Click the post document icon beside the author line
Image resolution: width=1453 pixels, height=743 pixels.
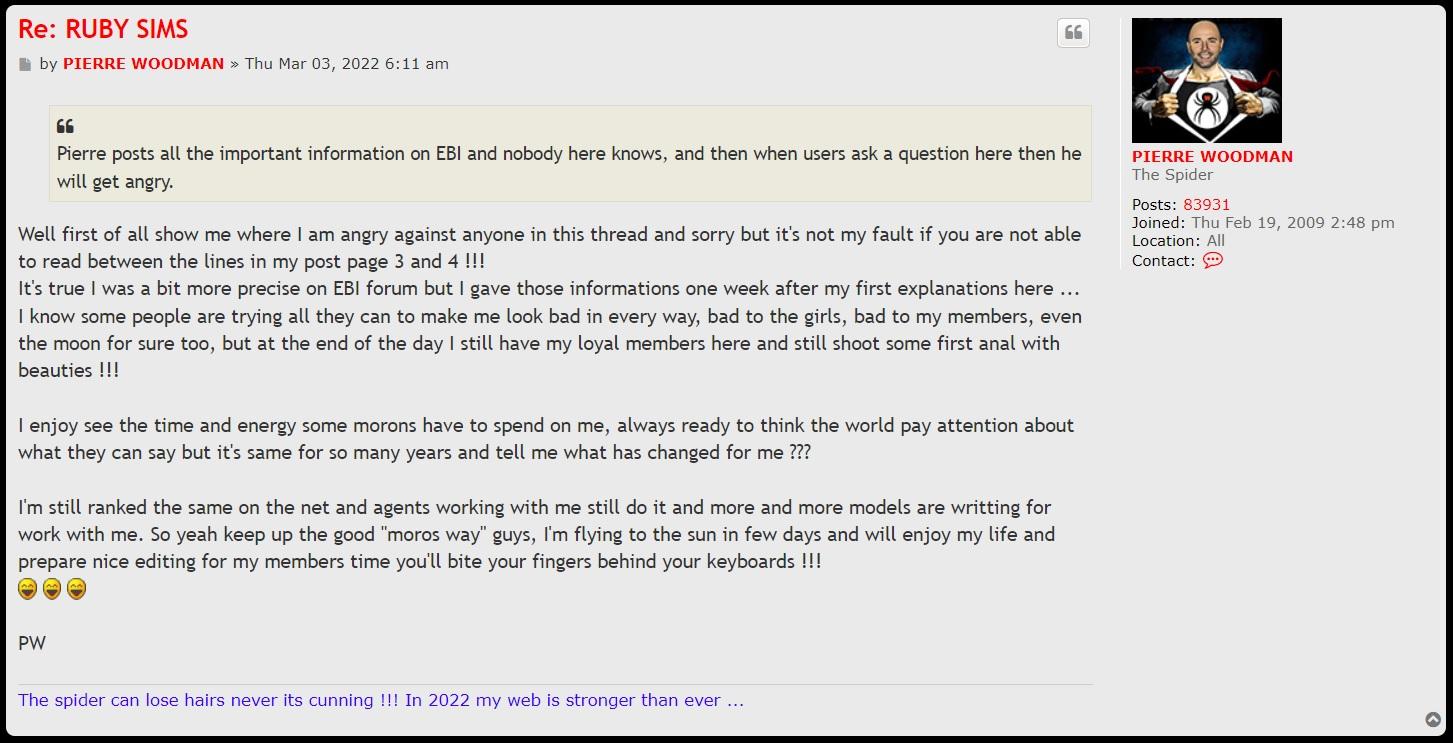pos(26,65)
